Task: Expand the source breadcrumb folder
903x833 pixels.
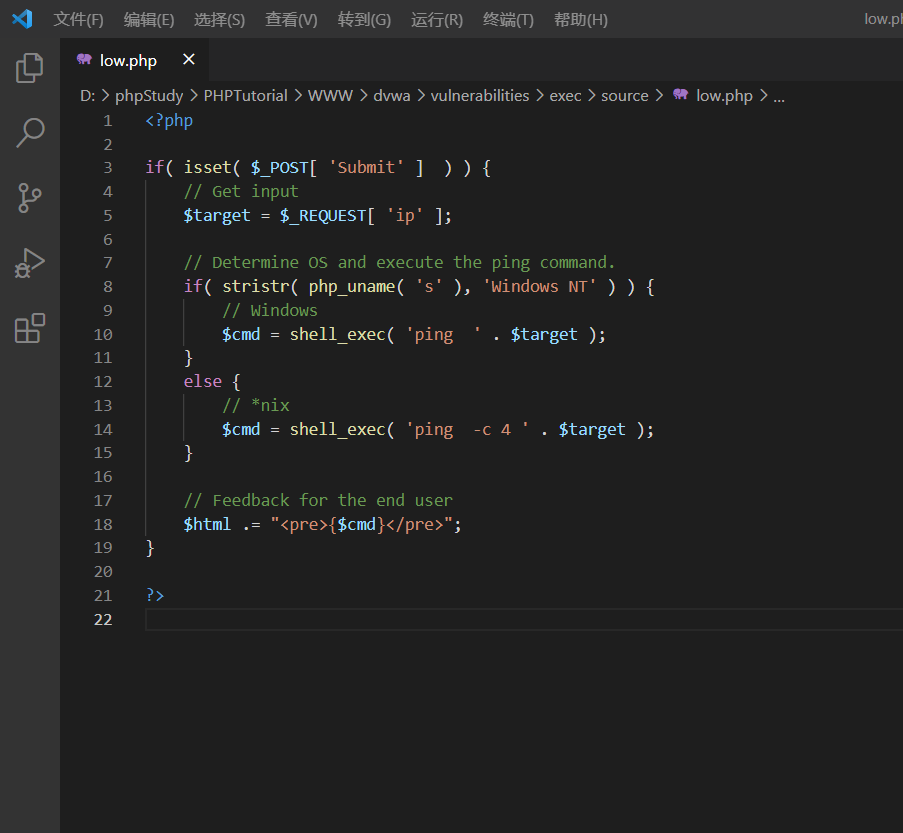Action: [x=625, y=96]
